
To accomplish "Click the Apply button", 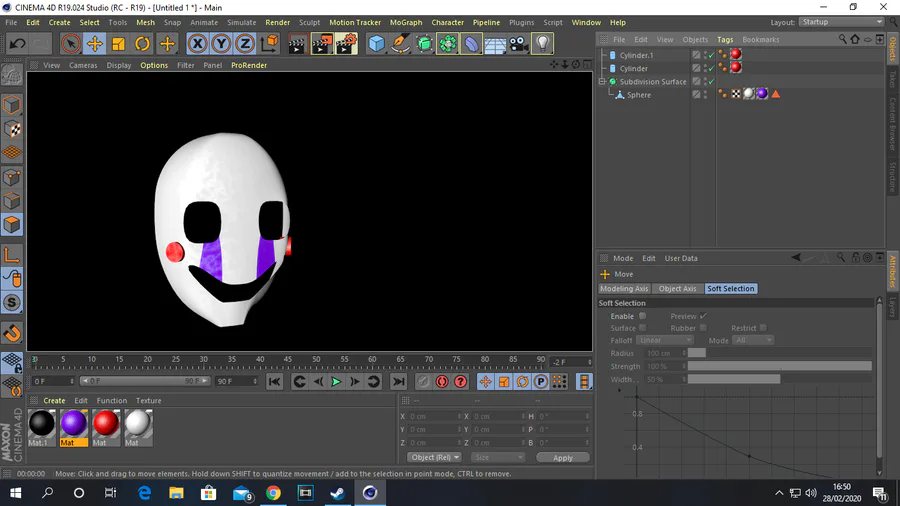I will tap(563, 458).
